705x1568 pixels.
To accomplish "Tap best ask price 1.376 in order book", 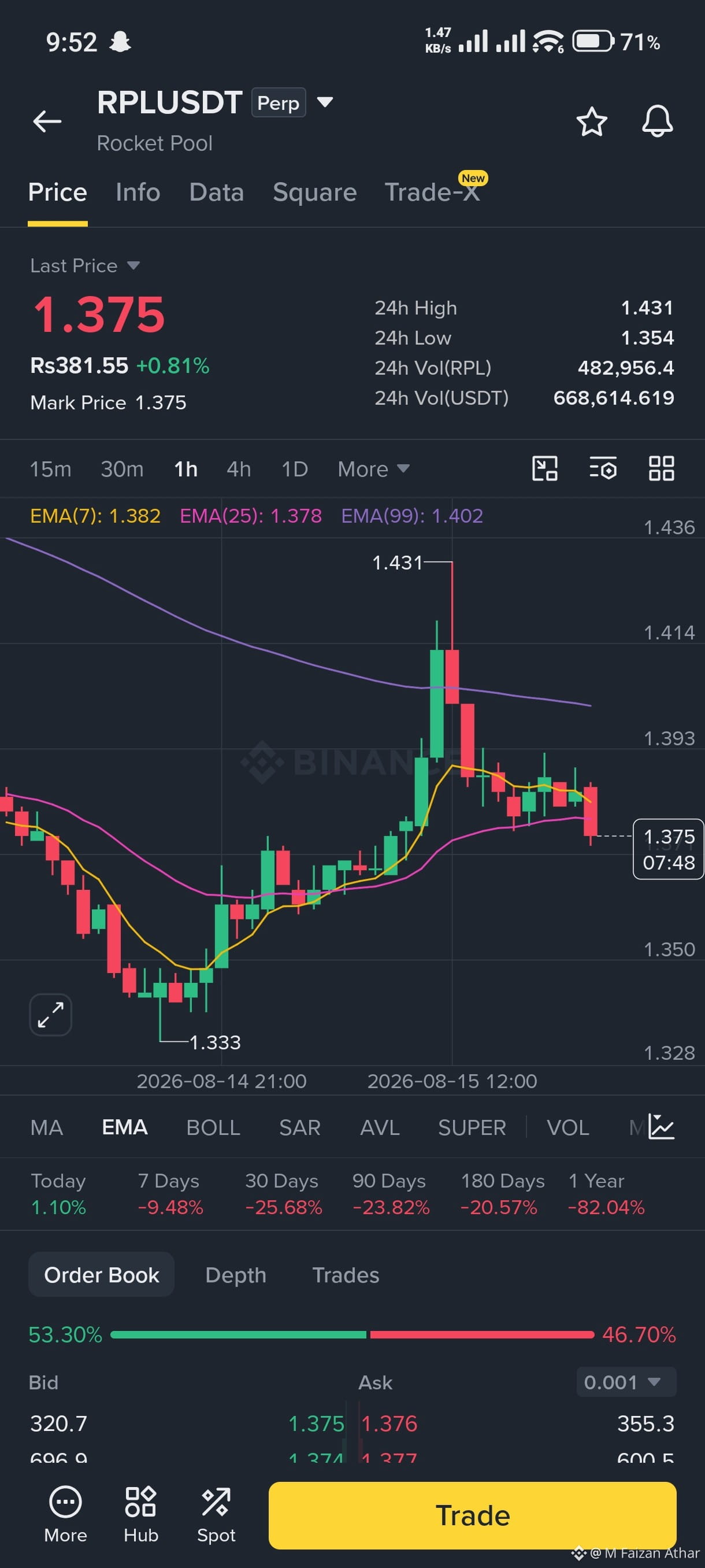I will click(389, 1423).
